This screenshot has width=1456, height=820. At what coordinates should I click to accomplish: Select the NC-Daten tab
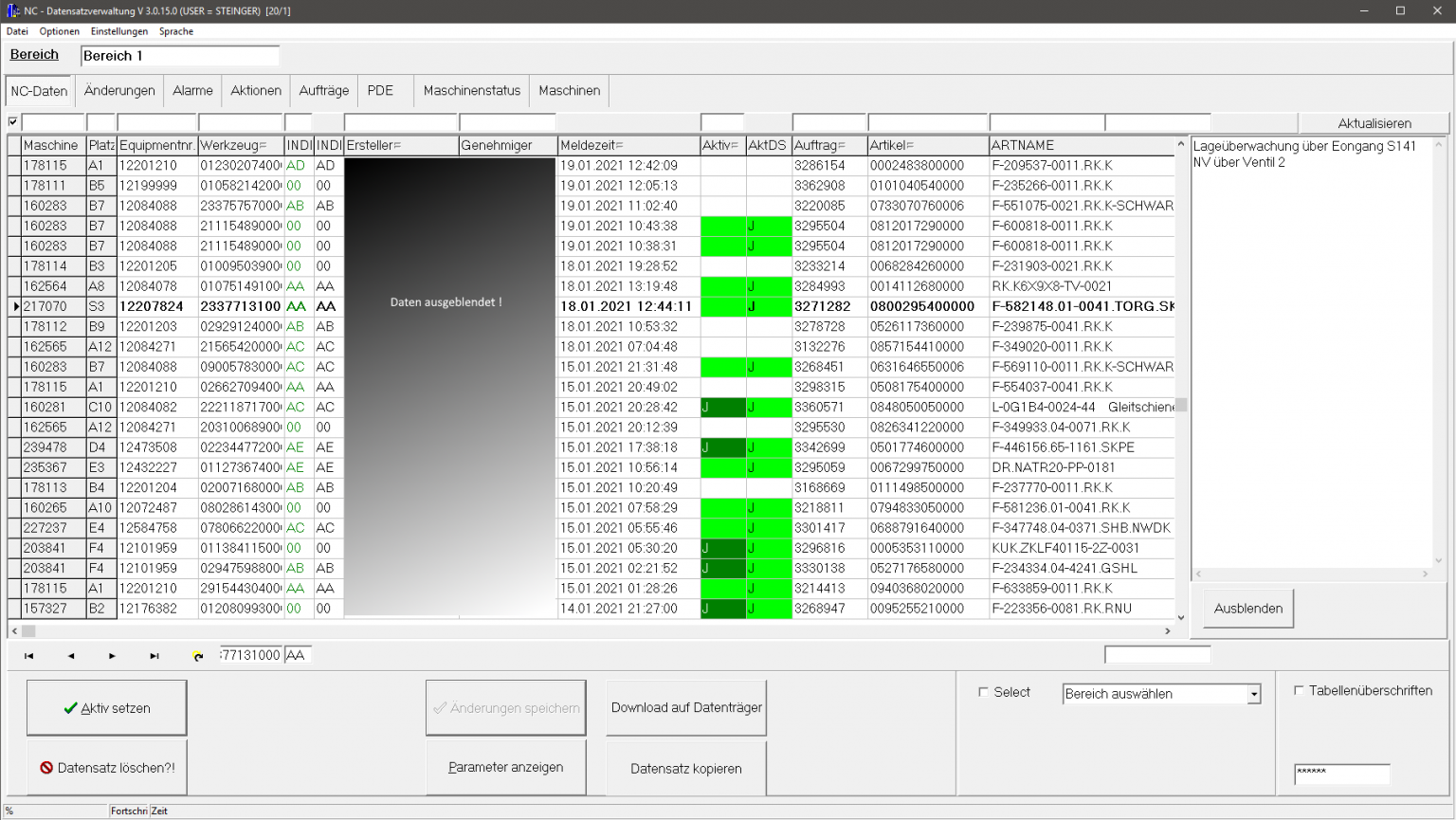[x=39, y=91]
